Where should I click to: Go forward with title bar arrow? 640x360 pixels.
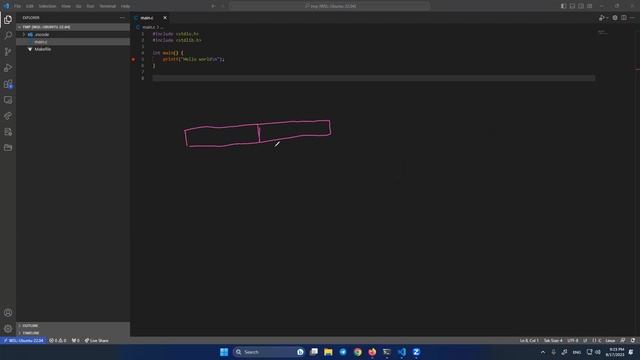pyautogui.click(x=222, y=6)
